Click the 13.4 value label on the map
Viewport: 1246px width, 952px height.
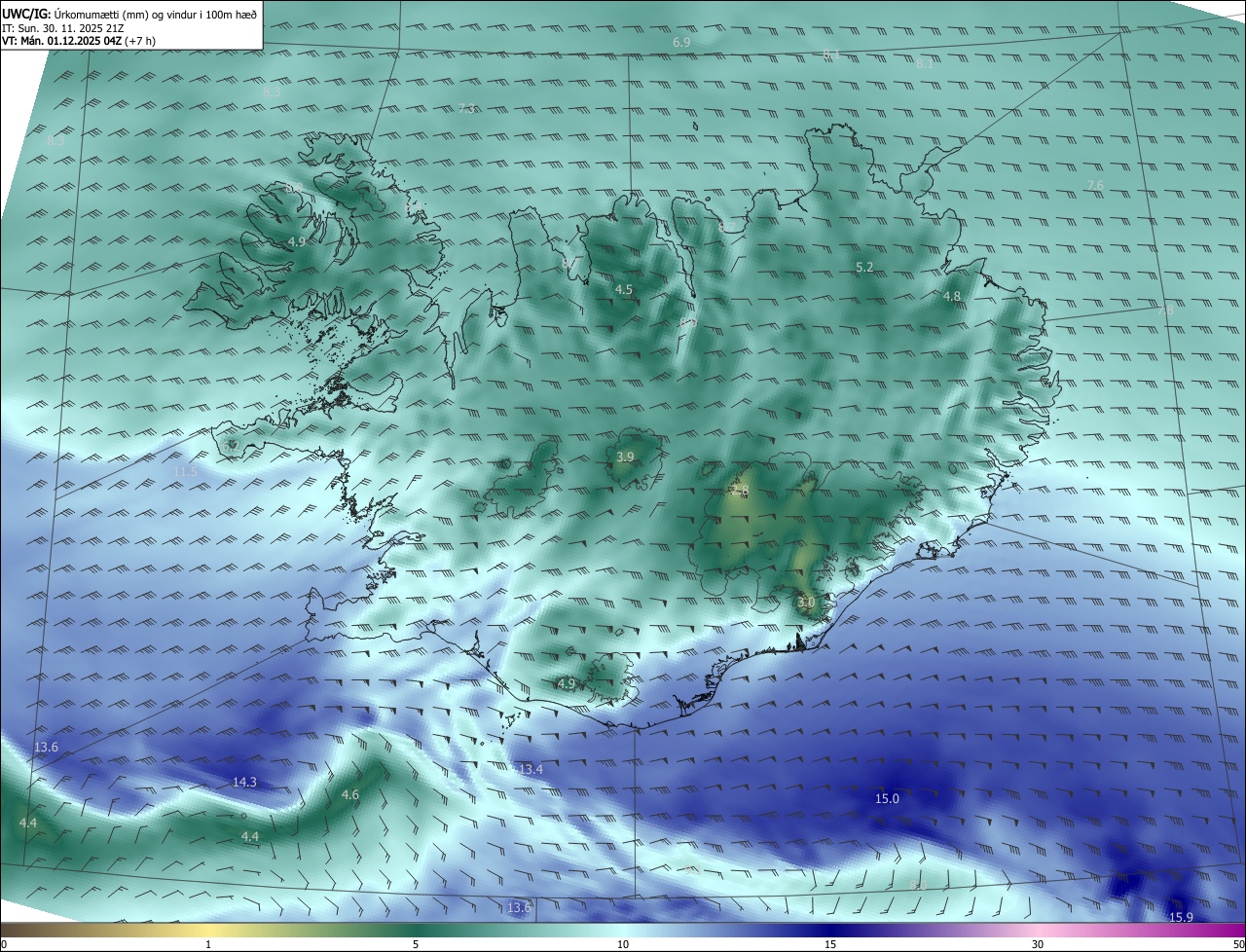pos(531,770)
